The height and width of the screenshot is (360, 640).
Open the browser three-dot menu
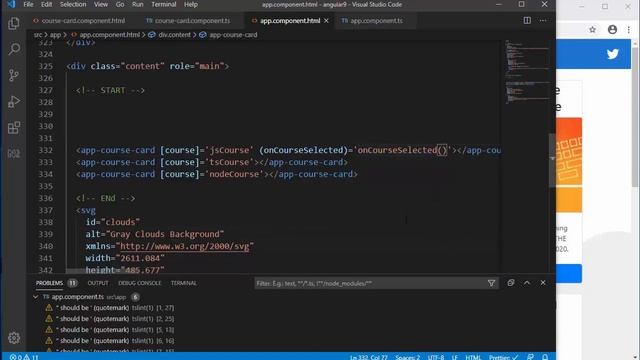click(x=629, y=29)
